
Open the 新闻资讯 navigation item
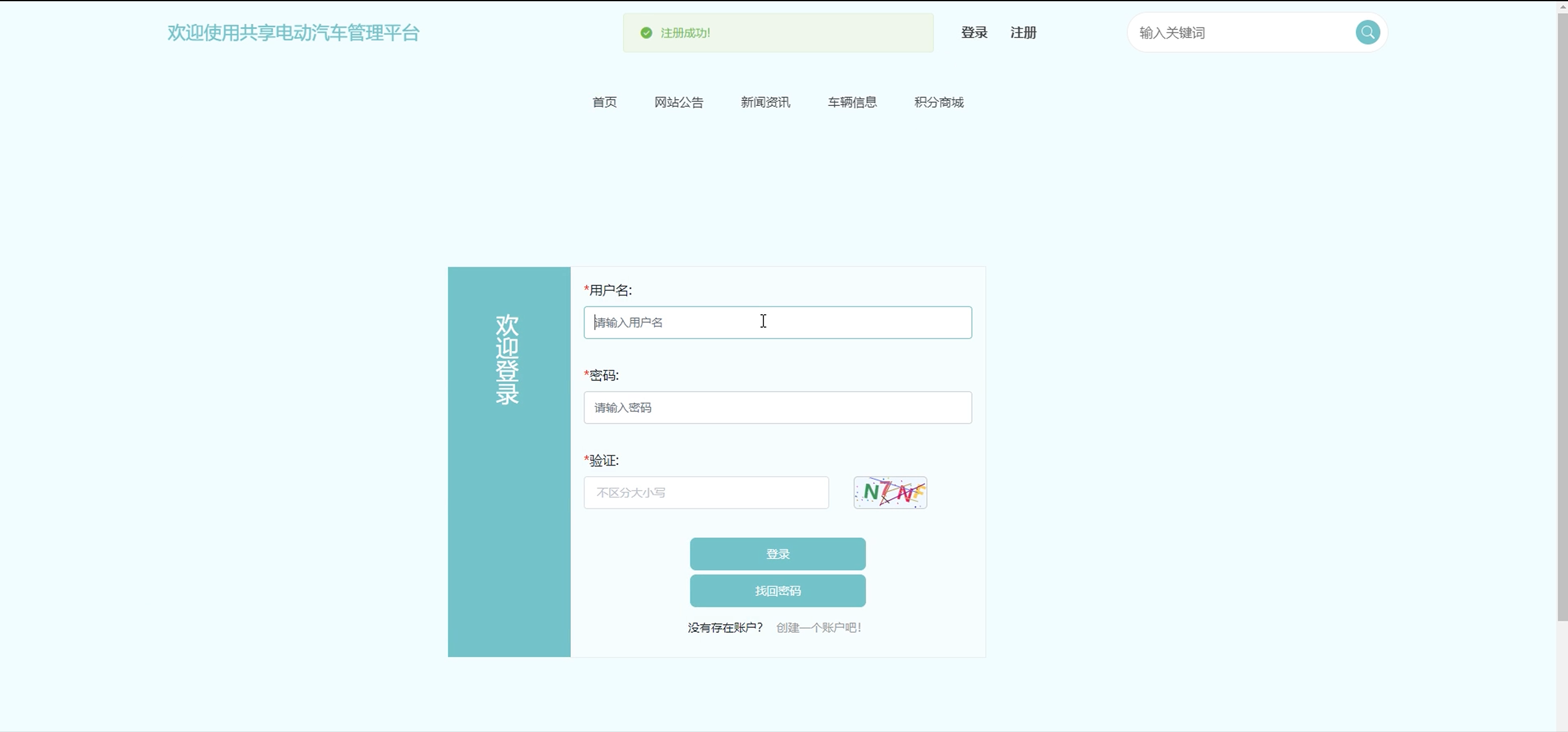[765, 102]
